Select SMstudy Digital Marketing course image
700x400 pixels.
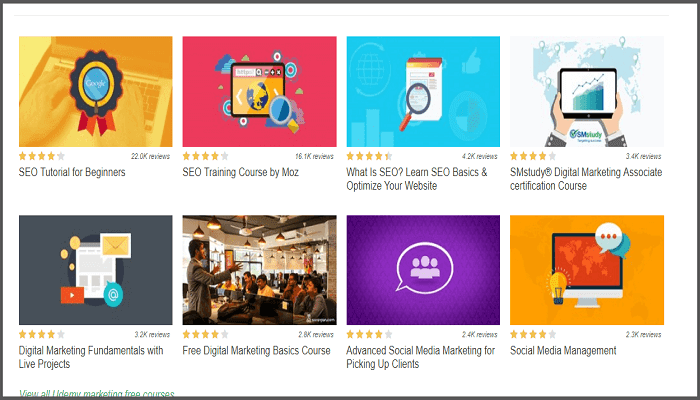pyautogui.click(x=587, y=92)
